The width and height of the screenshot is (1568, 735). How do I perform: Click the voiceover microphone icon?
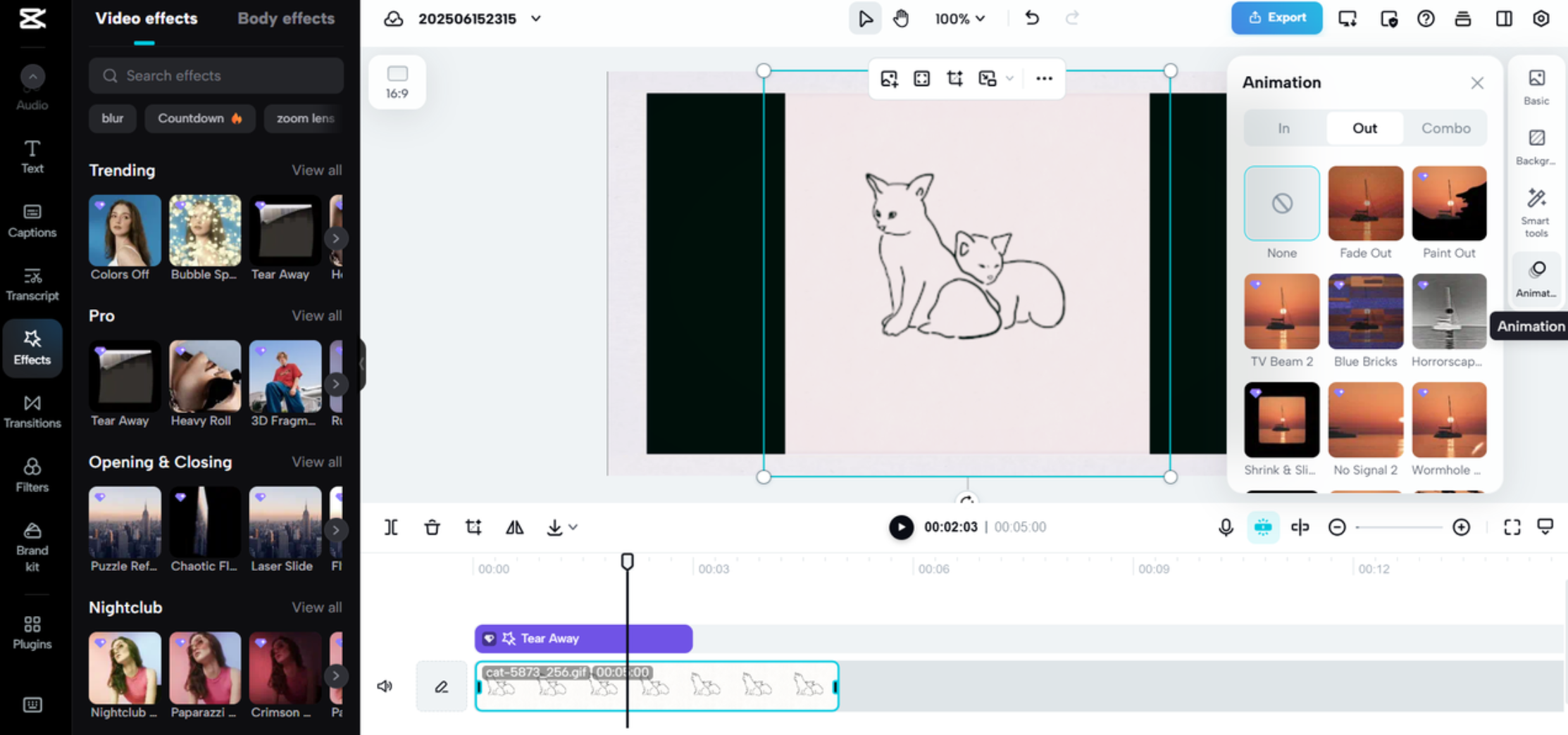(x=1226, y=527)
